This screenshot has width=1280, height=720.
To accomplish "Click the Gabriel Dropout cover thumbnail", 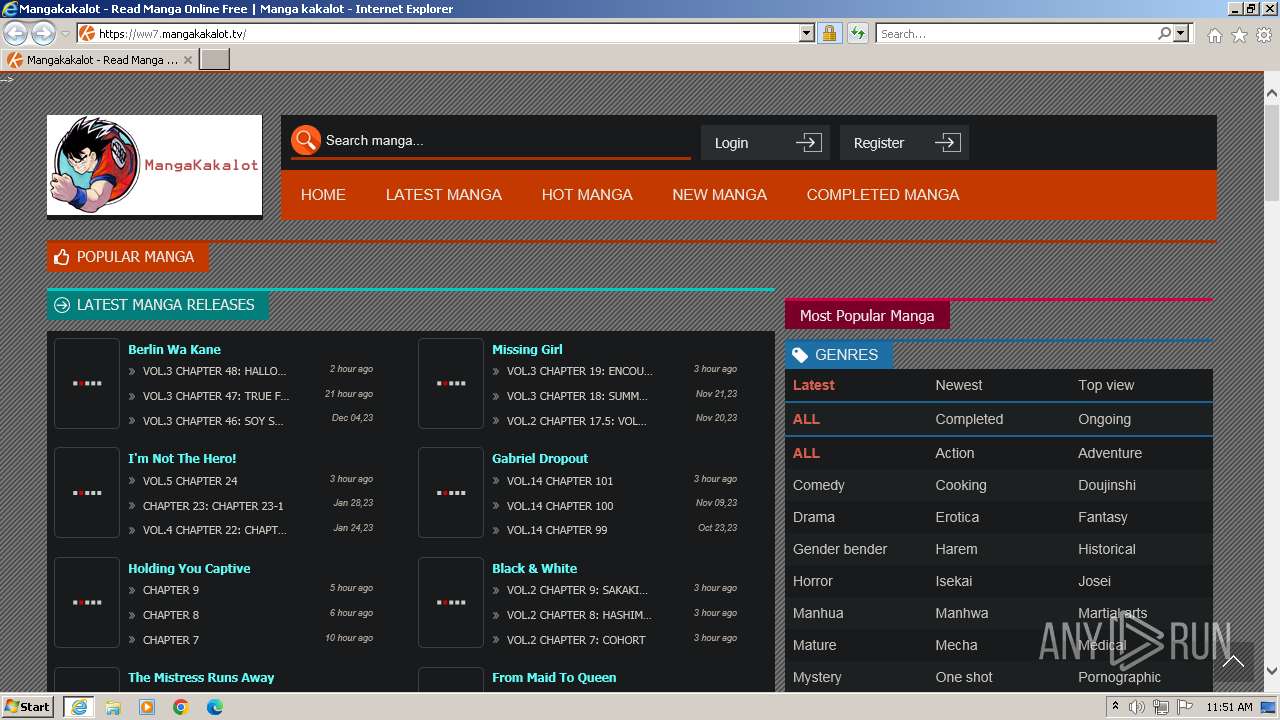I will pos(451,492).
